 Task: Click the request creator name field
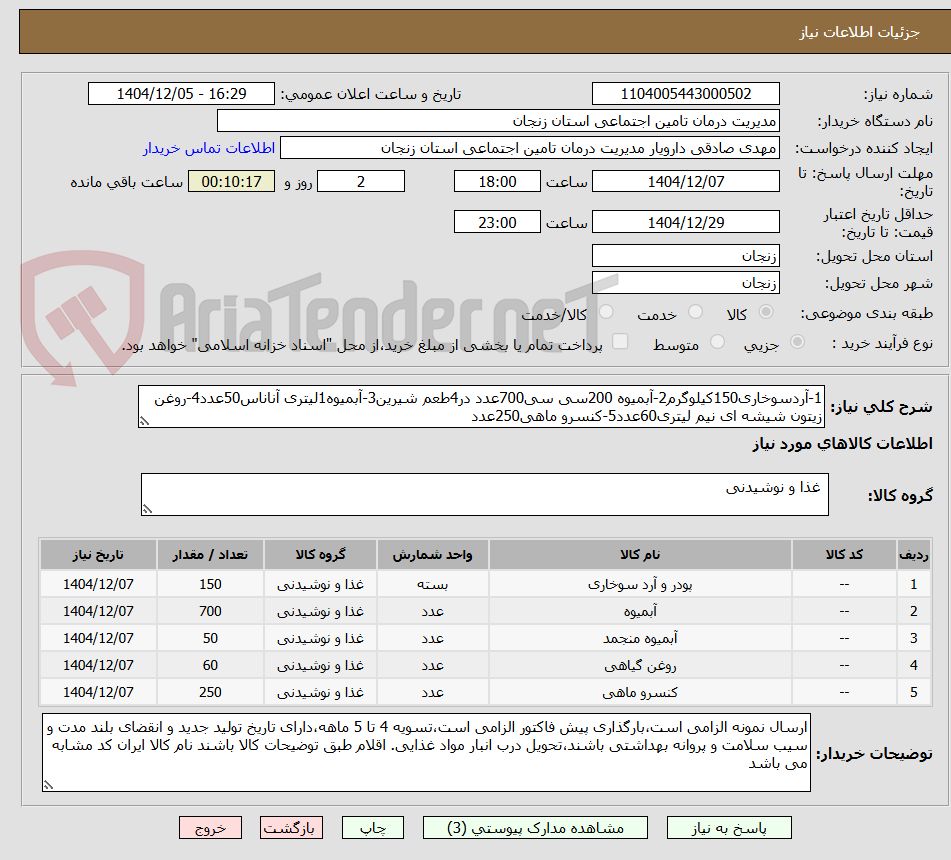(529, 148)
